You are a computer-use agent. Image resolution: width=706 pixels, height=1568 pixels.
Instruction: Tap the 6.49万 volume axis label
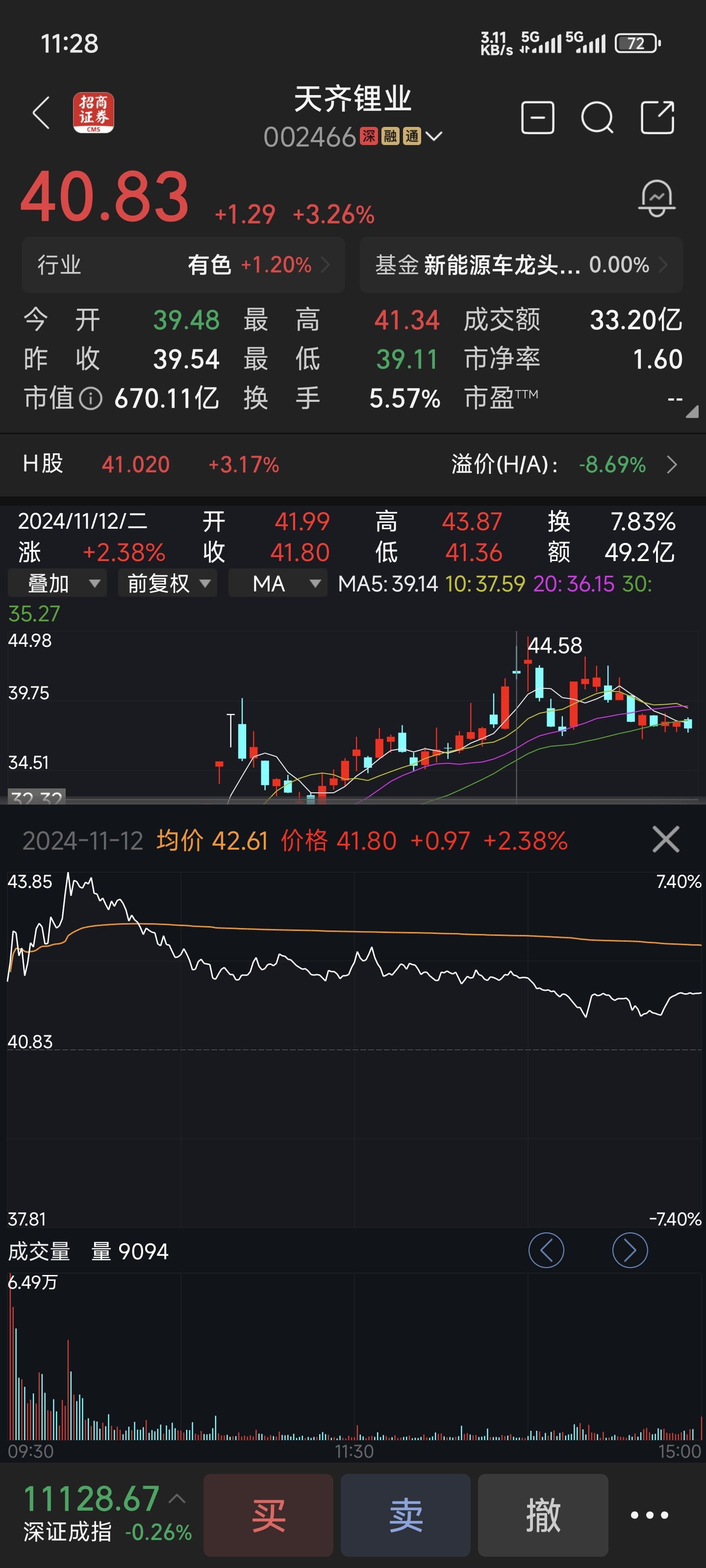[x=32, y=1282]
